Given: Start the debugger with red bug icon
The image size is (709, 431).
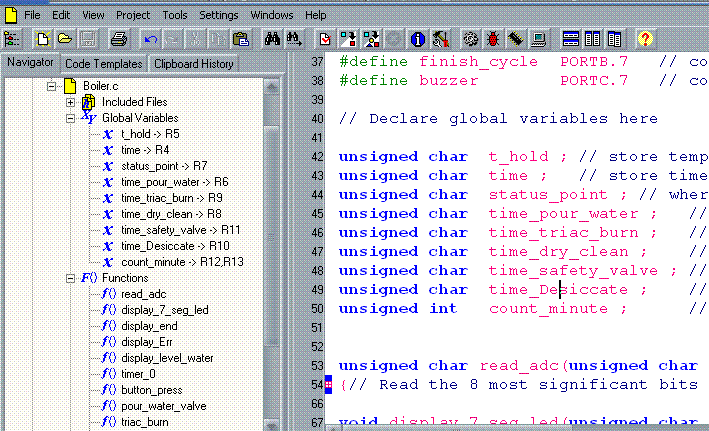Looking at the screenshot, I should [x=493, y=39].
